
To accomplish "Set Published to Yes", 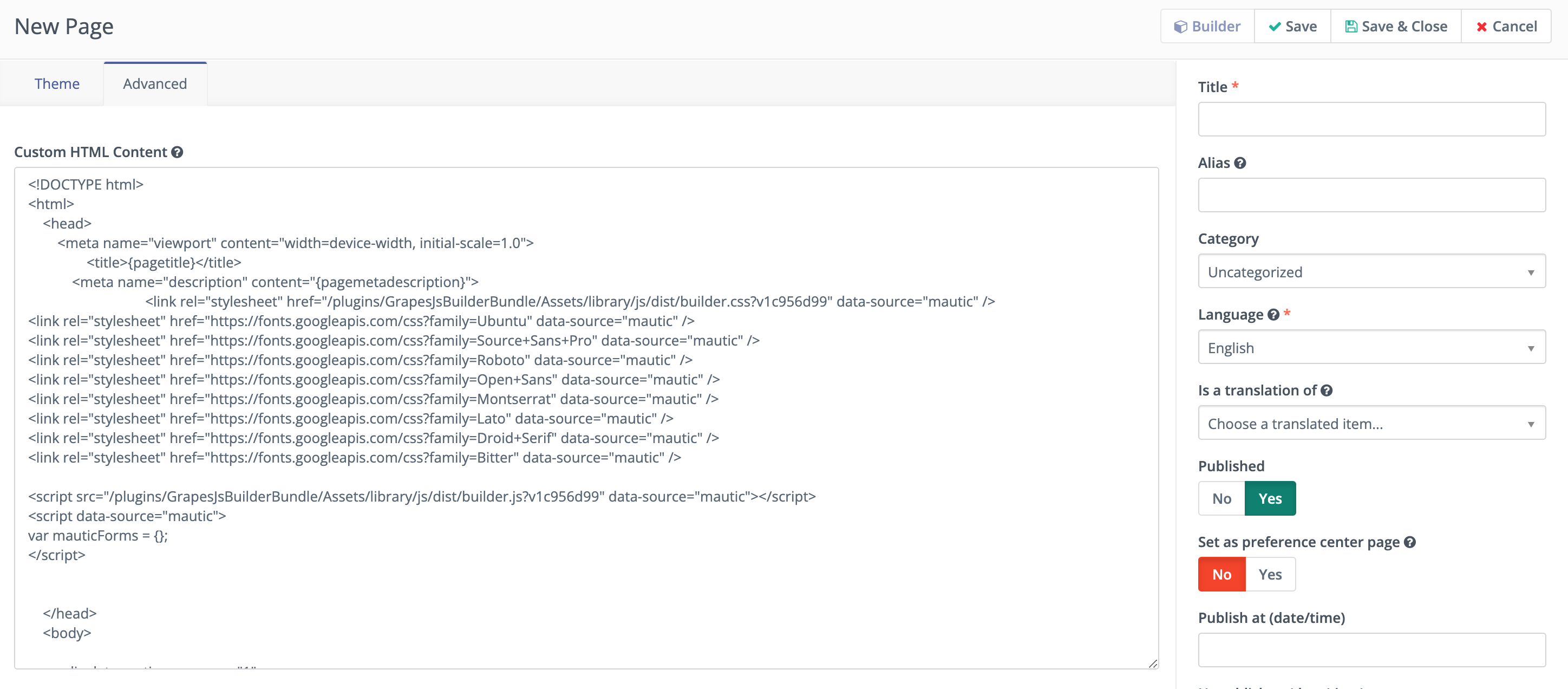I will click(x=1270, y=498).
